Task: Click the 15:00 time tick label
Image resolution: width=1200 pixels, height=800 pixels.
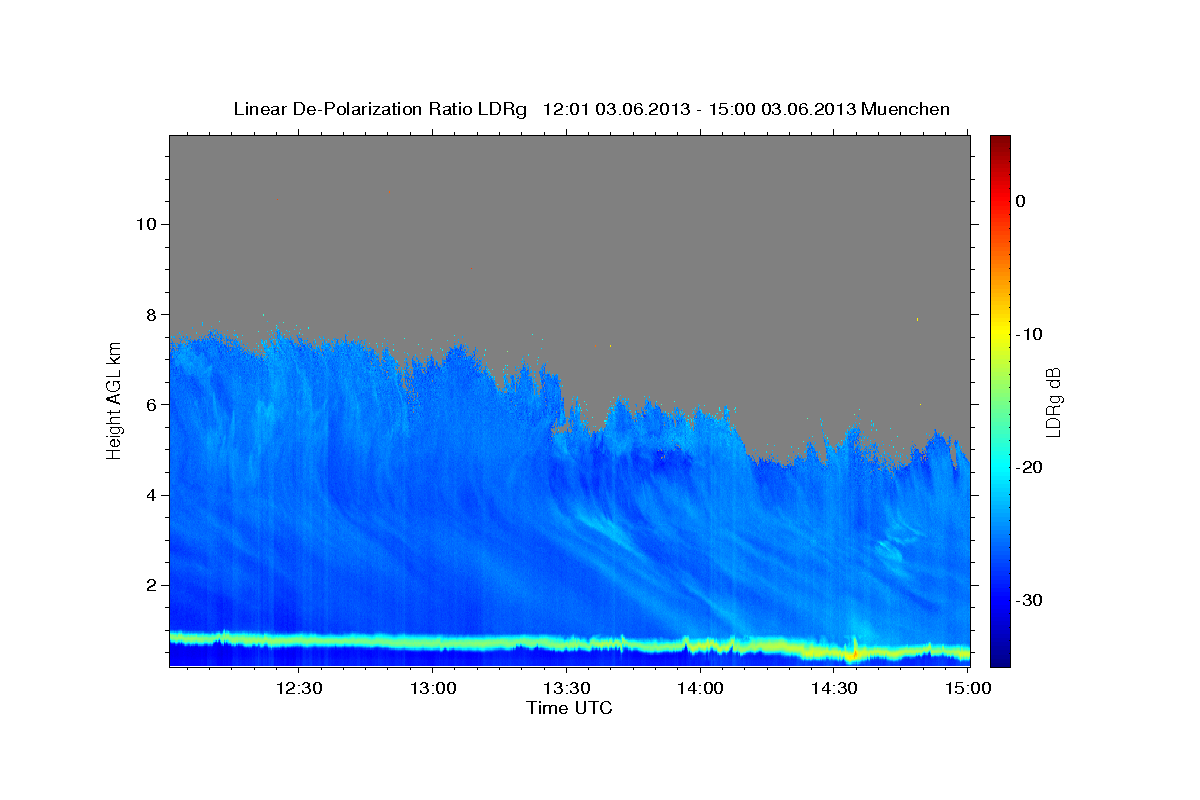Action: click(967, 688)
